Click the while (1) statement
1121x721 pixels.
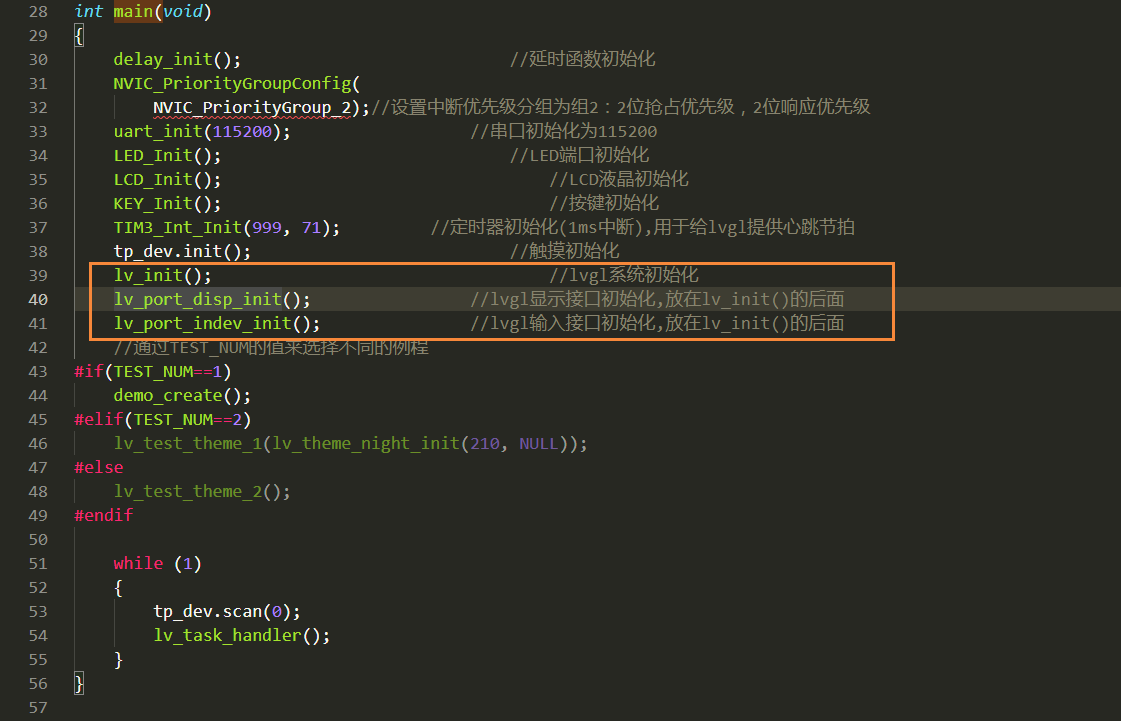(x=157, y=564)
